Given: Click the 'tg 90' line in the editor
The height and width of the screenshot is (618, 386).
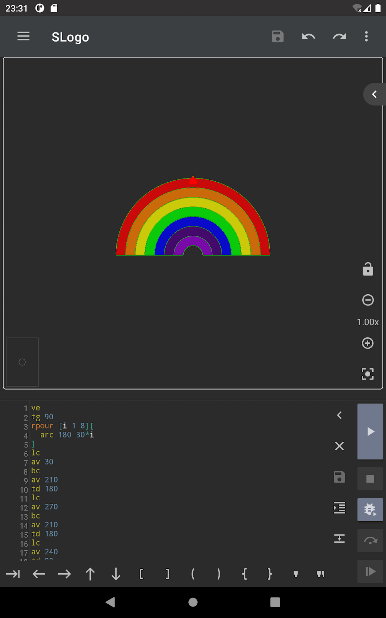Looking at the screenshot, I should click(x=42, y=417).
